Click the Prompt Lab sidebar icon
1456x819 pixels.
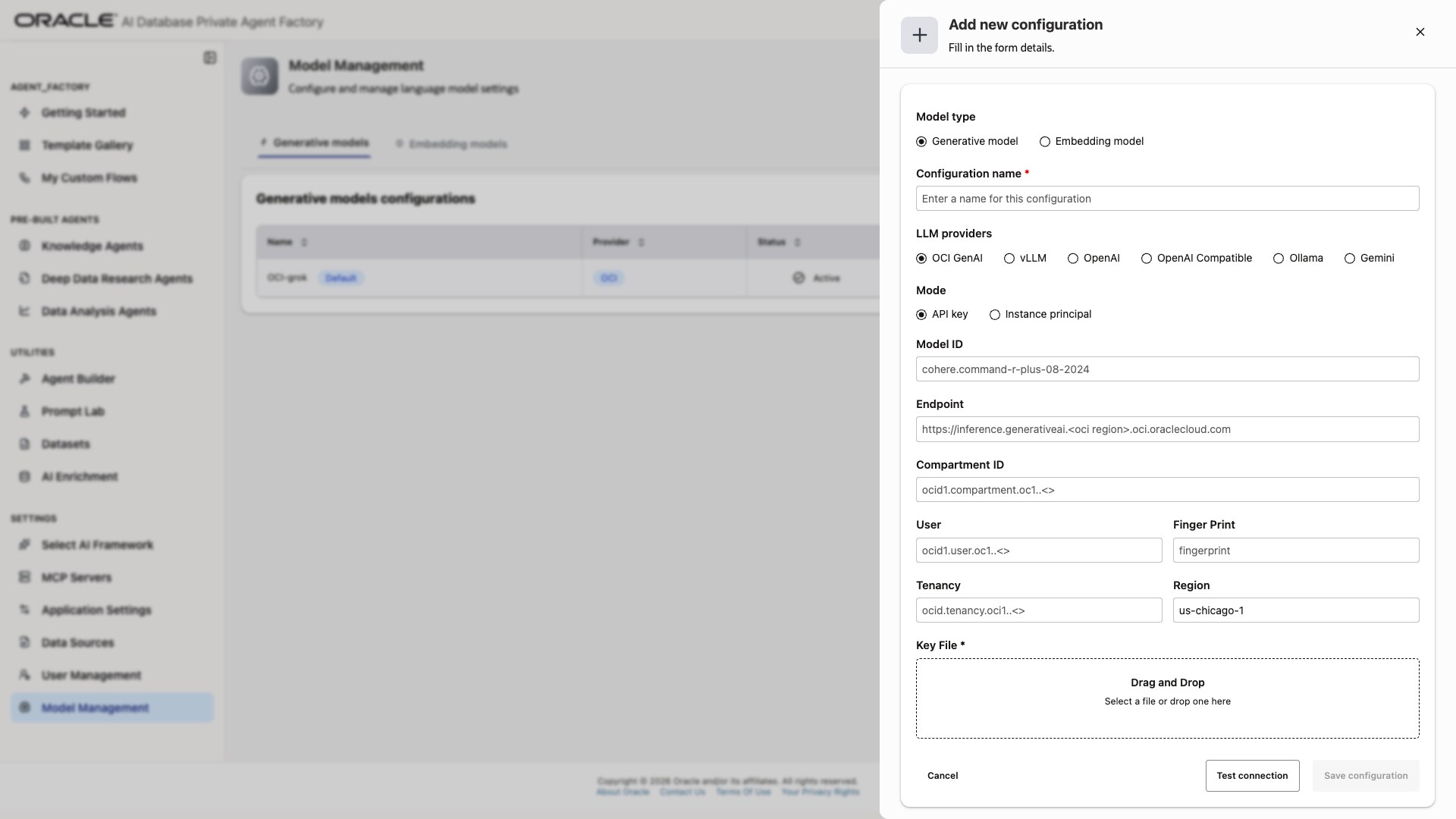point(25,412)
